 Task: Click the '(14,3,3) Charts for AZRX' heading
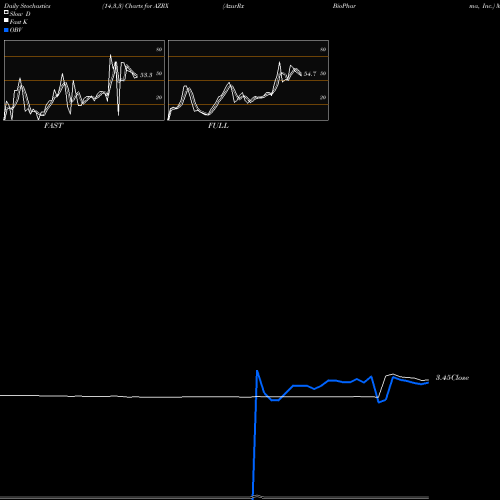[x=135, y=6]
